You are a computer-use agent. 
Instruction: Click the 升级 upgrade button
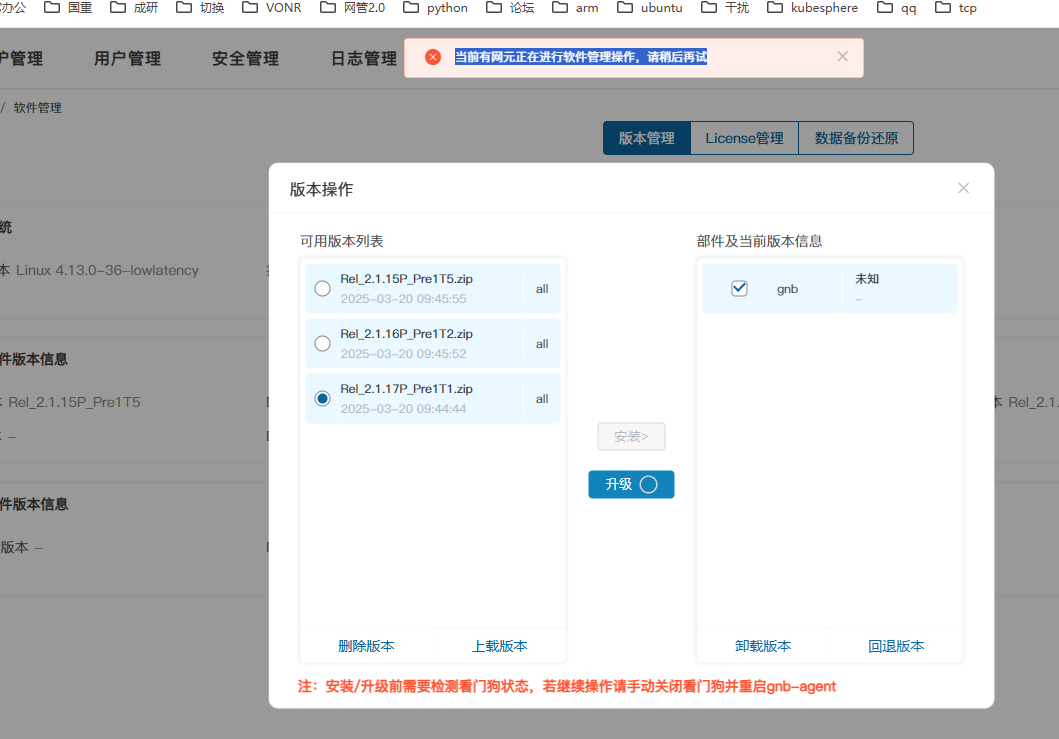[x=631, y=484]
